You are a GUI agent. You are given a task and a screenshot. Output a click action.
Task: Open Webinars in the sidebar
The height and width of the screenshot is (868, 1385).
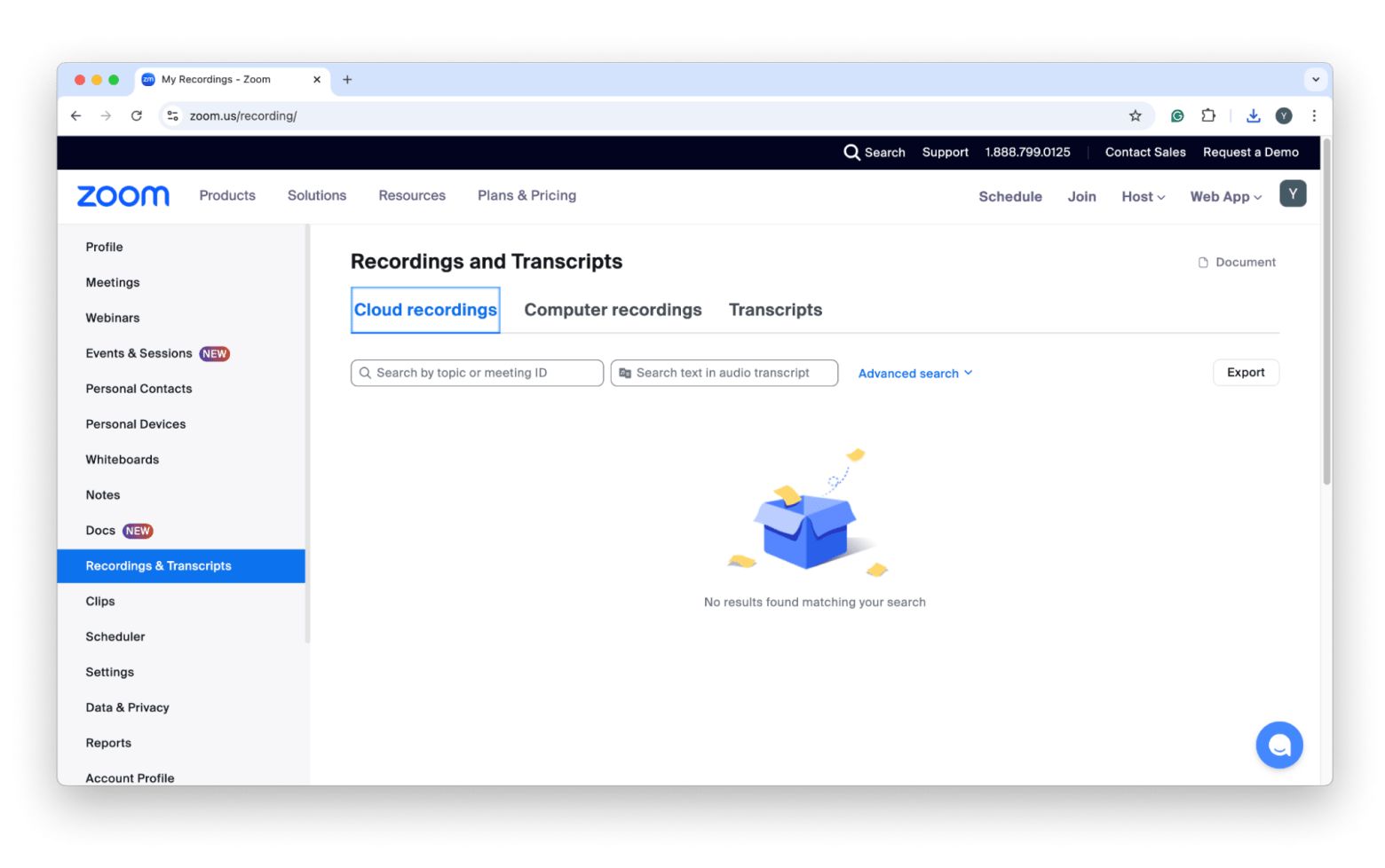tap(113, 319)
